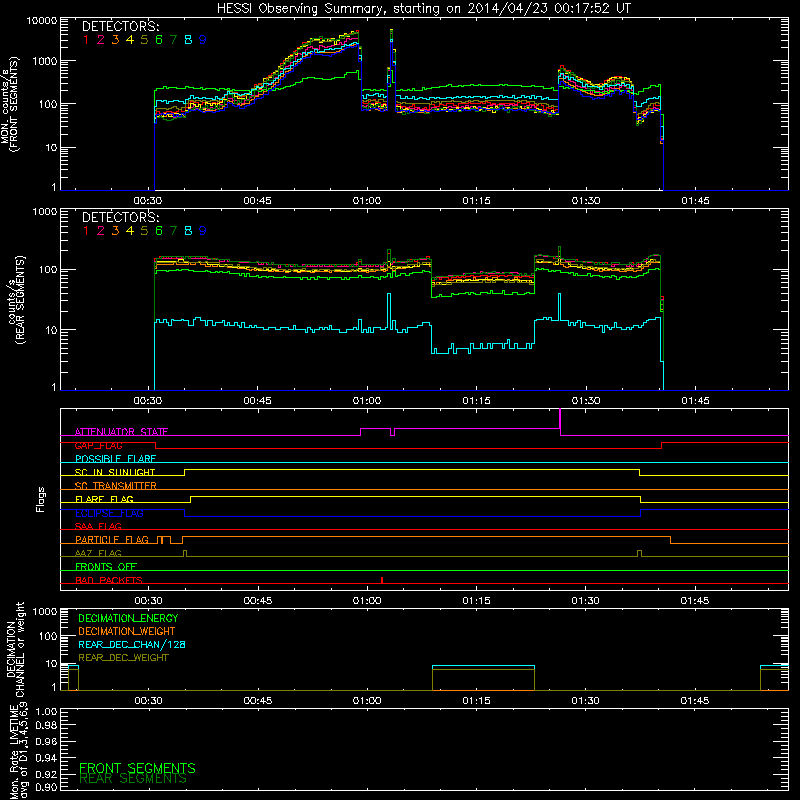Click the 0.98 tick on livetime axis
This screenshot has width=800, height=800.
coord(46,726)
